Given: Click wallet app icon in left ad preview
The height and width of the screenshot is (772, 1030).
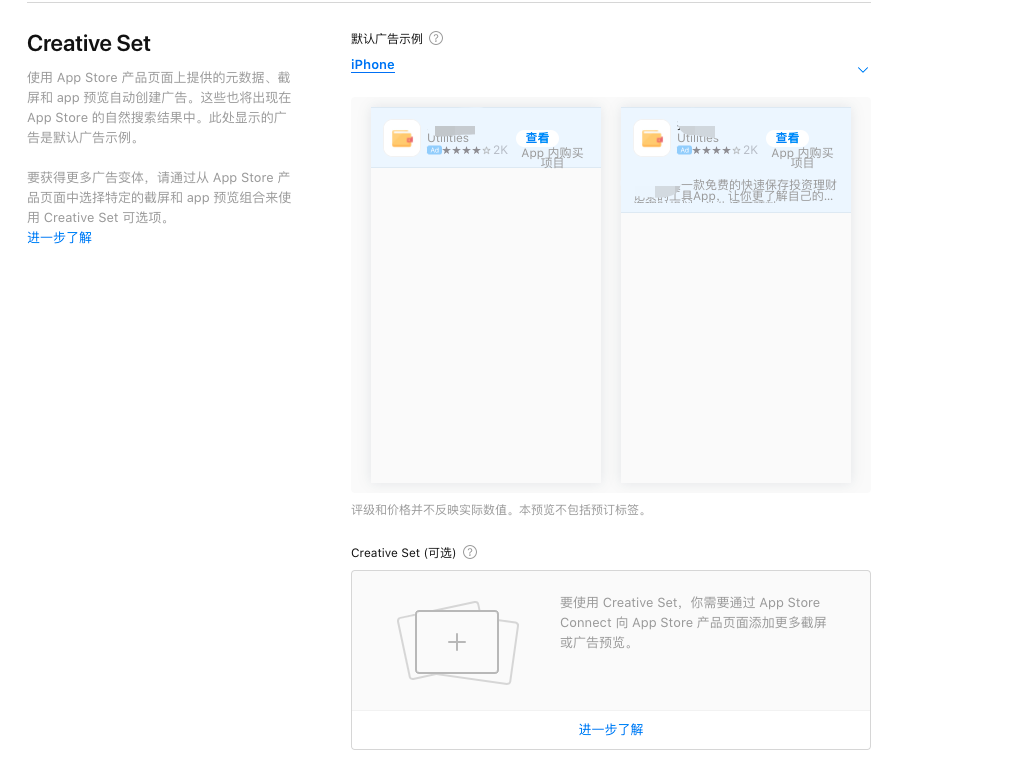Looking at the screenshot, I should click(402, 138).
